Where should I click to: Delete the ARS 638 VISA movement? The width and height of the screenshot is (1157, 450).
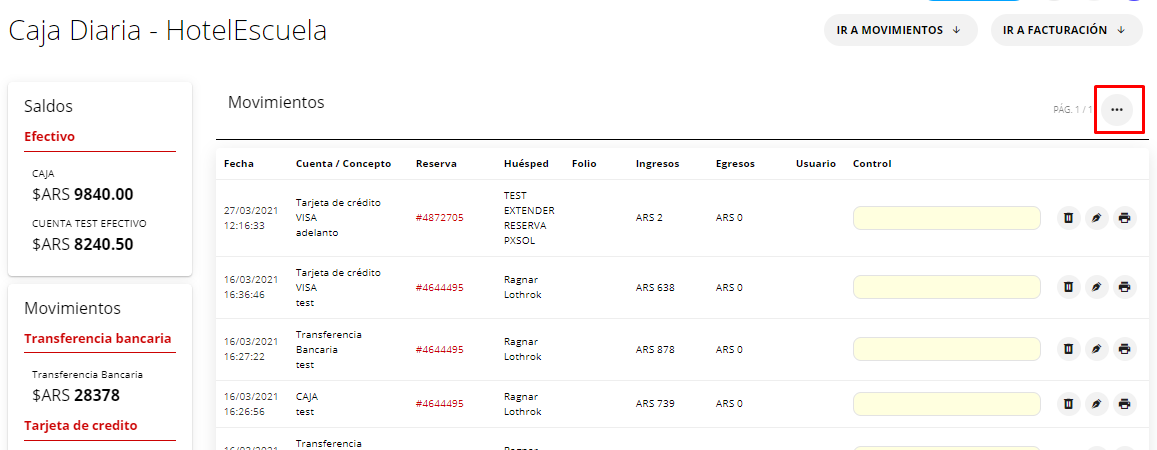point(1068,287)
